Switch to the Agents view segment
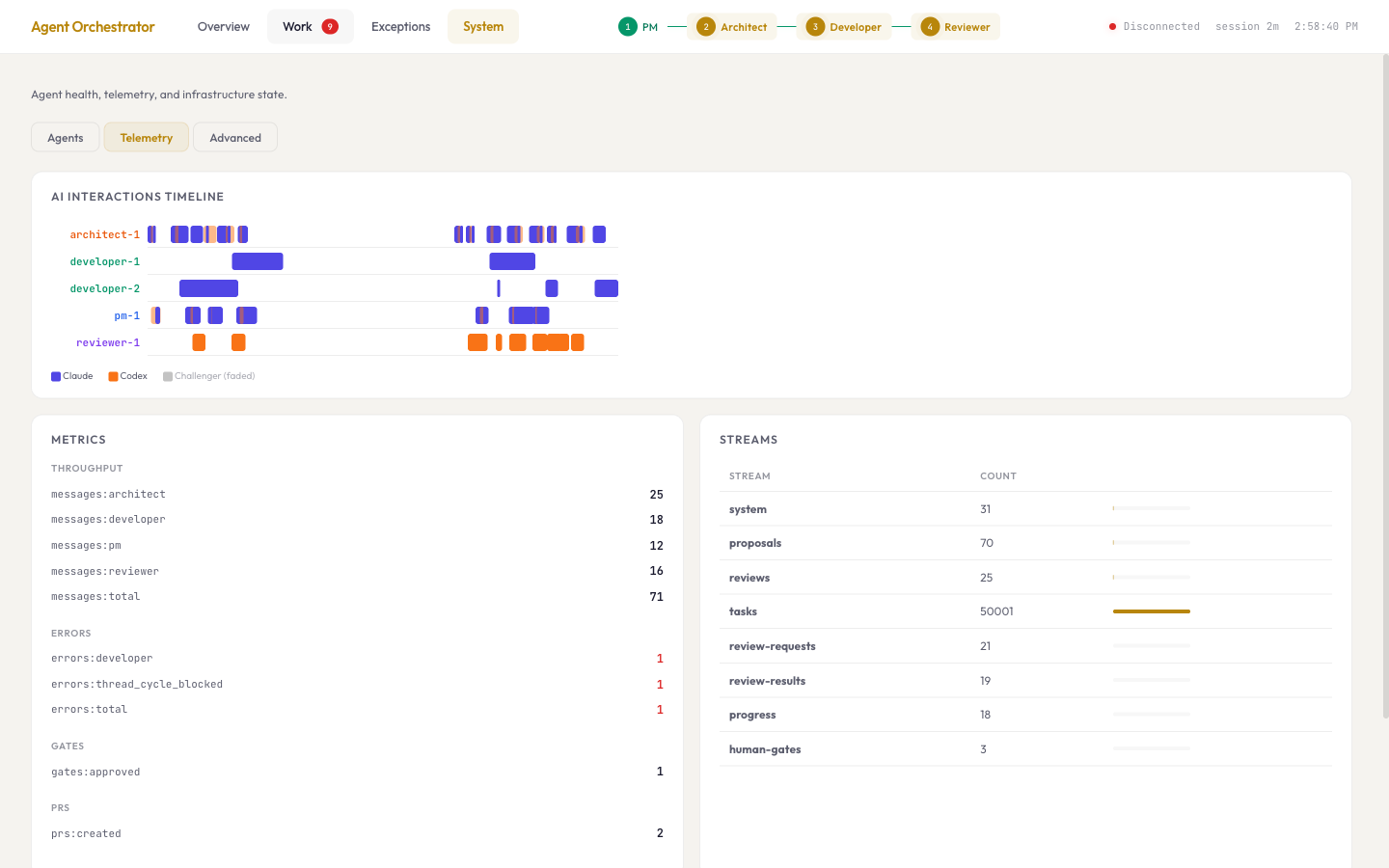 65,137
